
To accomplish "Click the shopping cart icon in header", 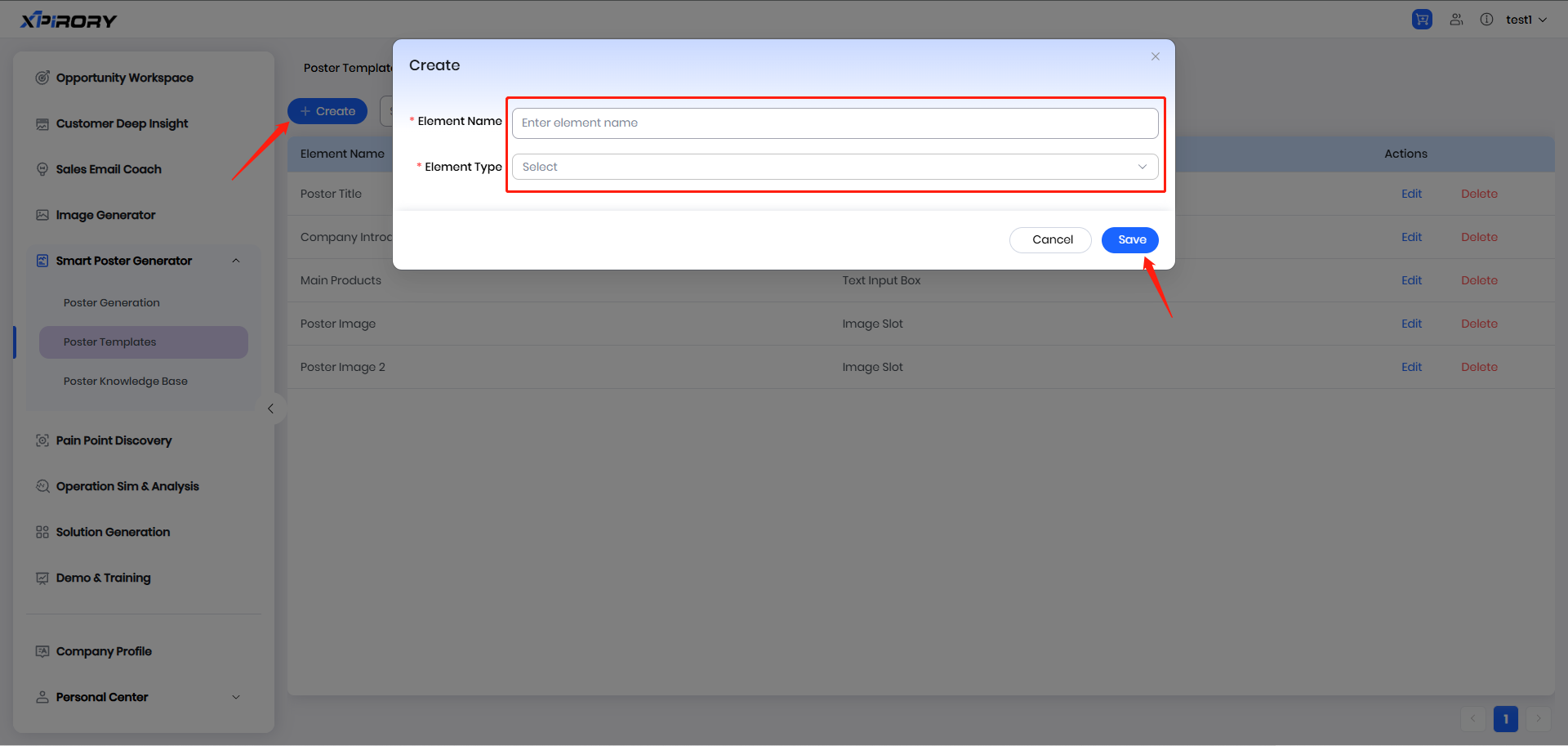I will click(1422, 20).
